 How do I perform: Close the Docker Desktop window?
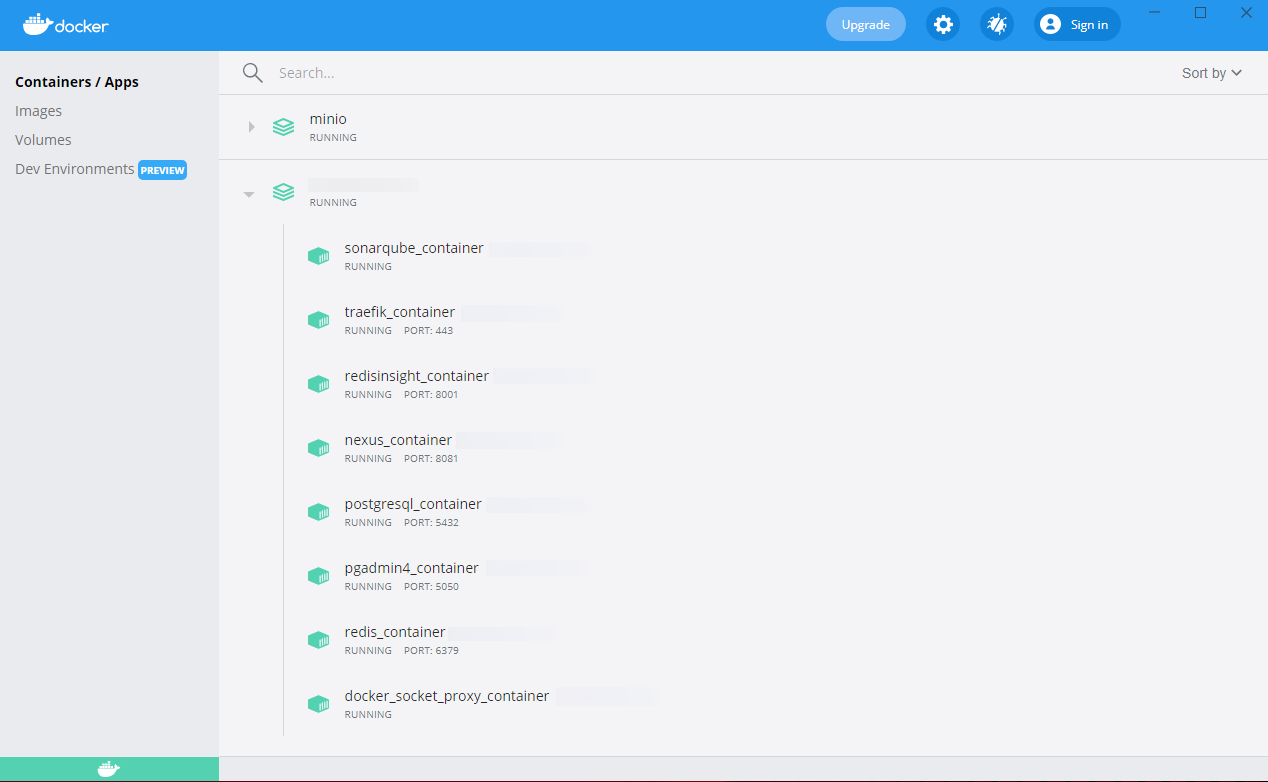click(1246, 12)
